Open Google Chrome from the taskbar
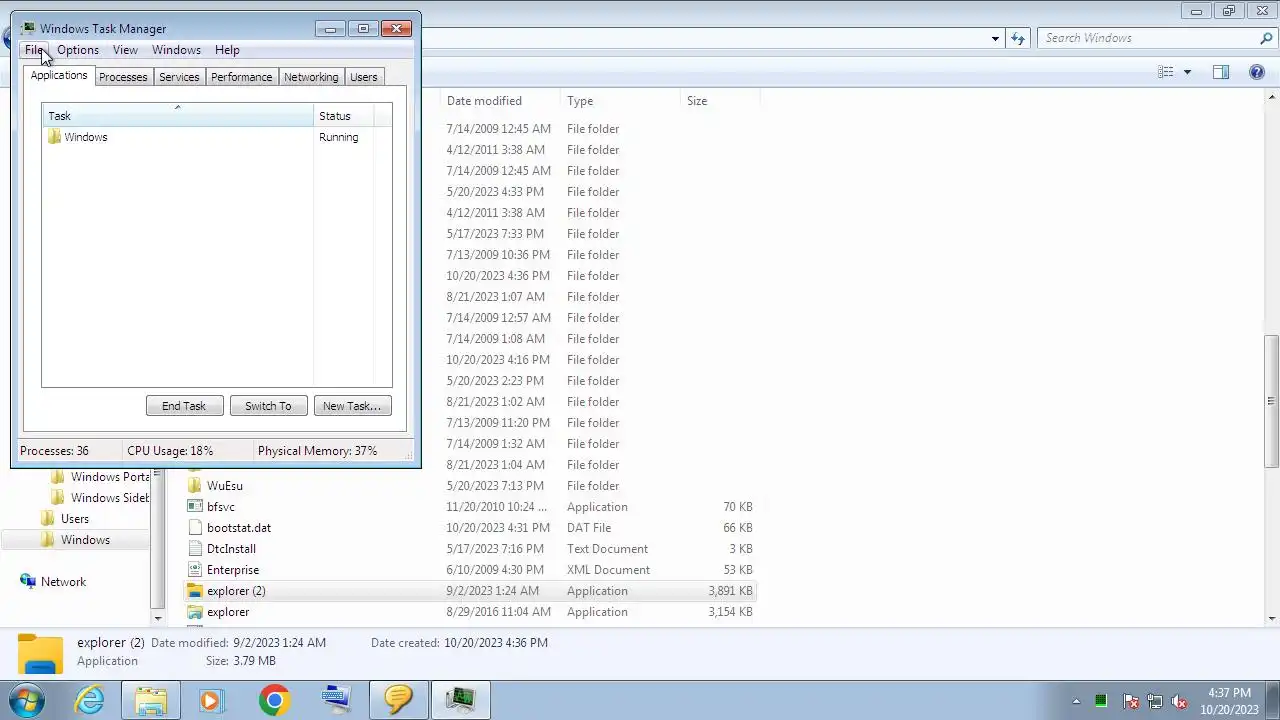The width and height of the screenshot is (1280, 720). click(274, 700)
